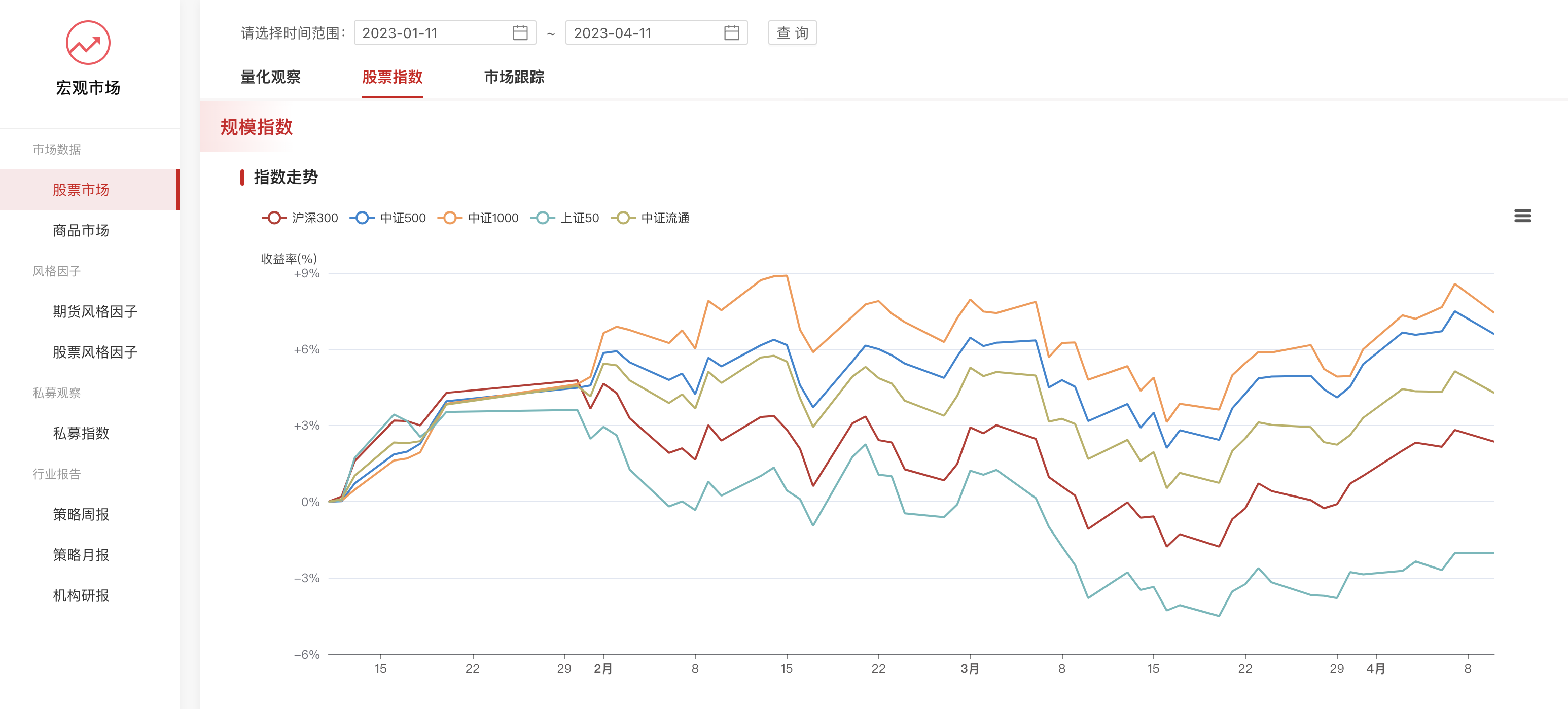Click the 查询 button

(x=792, y=33)
